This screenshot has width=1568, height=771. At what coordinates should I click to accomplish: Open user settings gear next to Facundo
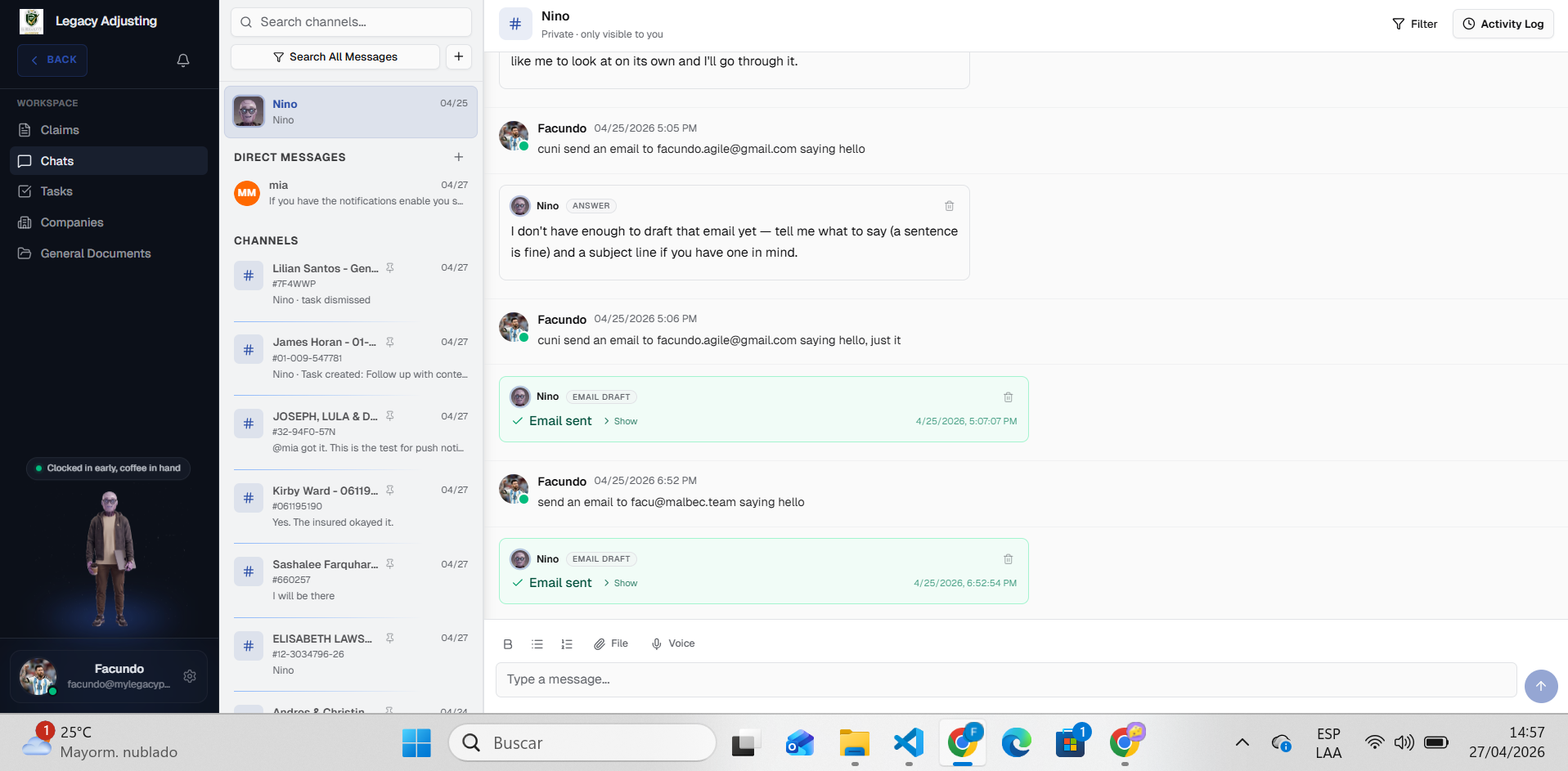point(190,676)
